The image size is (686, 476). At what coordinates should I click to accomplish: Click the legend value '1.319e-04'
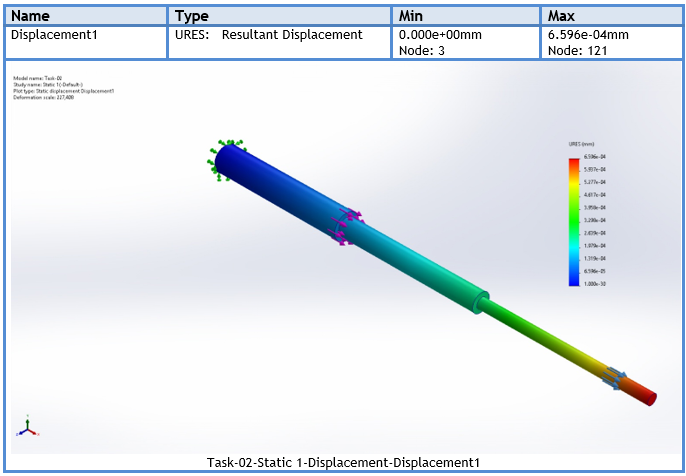(595, 259)
